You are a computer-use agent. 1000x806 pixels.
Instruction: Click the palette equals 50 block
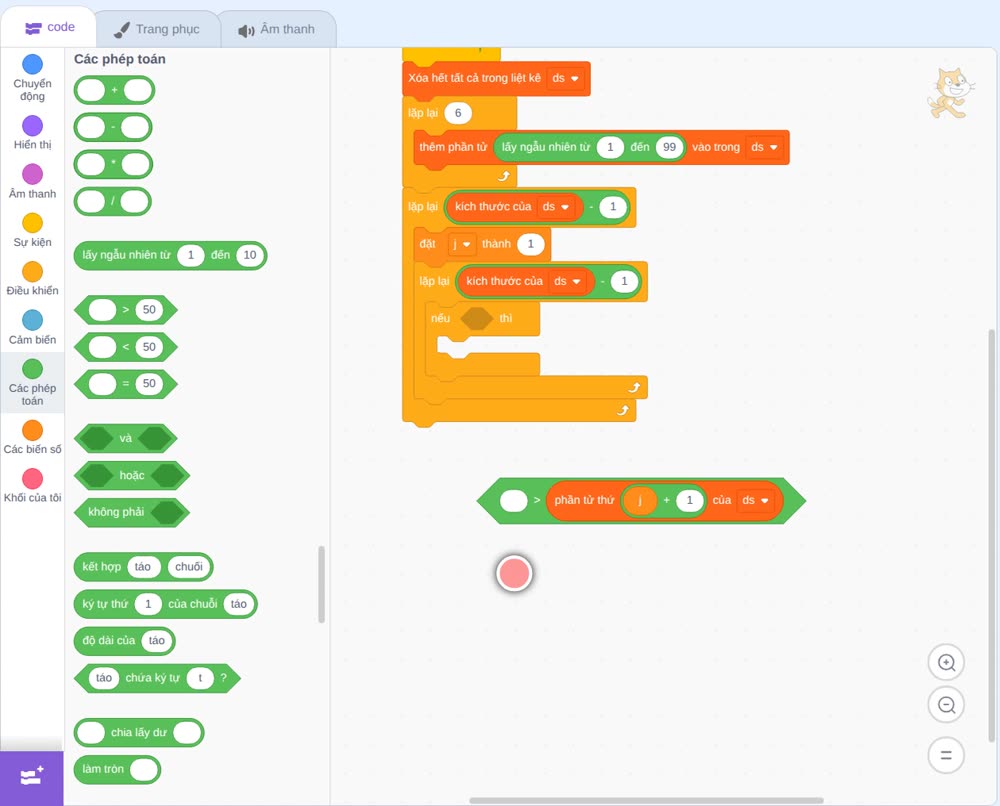(126, 384)
